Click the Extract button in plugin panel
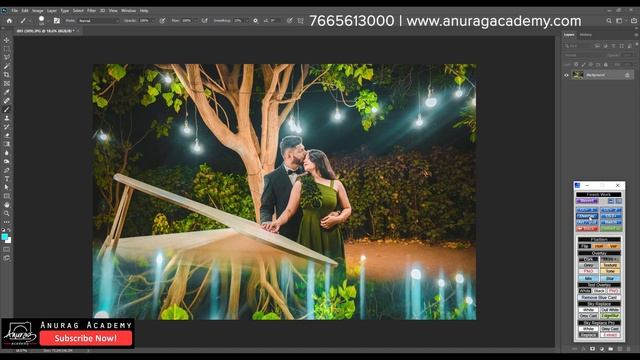640x360 pixels. (610, 335)
